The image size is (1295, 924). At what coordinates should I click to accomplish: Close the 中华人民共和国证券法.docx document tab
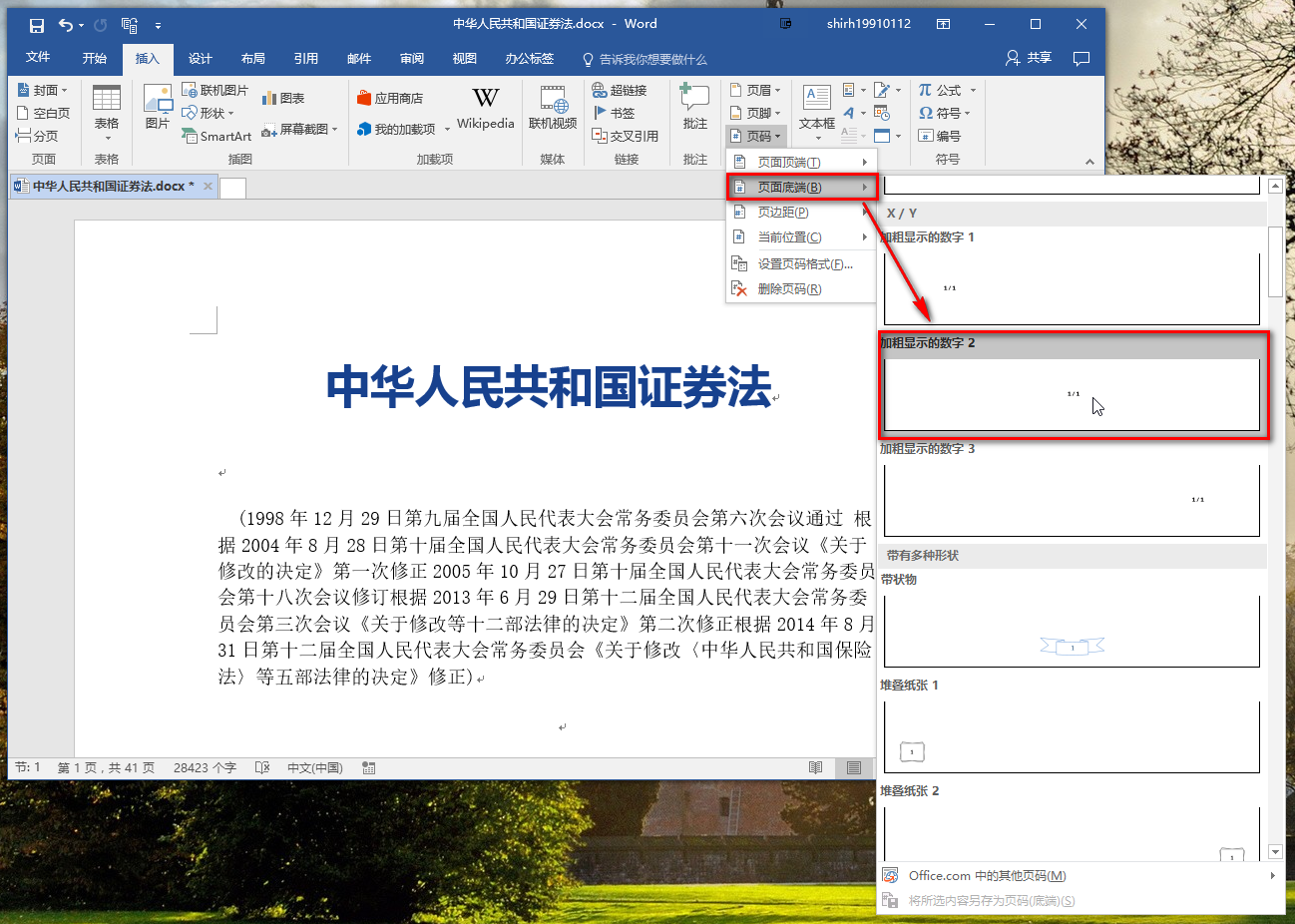208,186
